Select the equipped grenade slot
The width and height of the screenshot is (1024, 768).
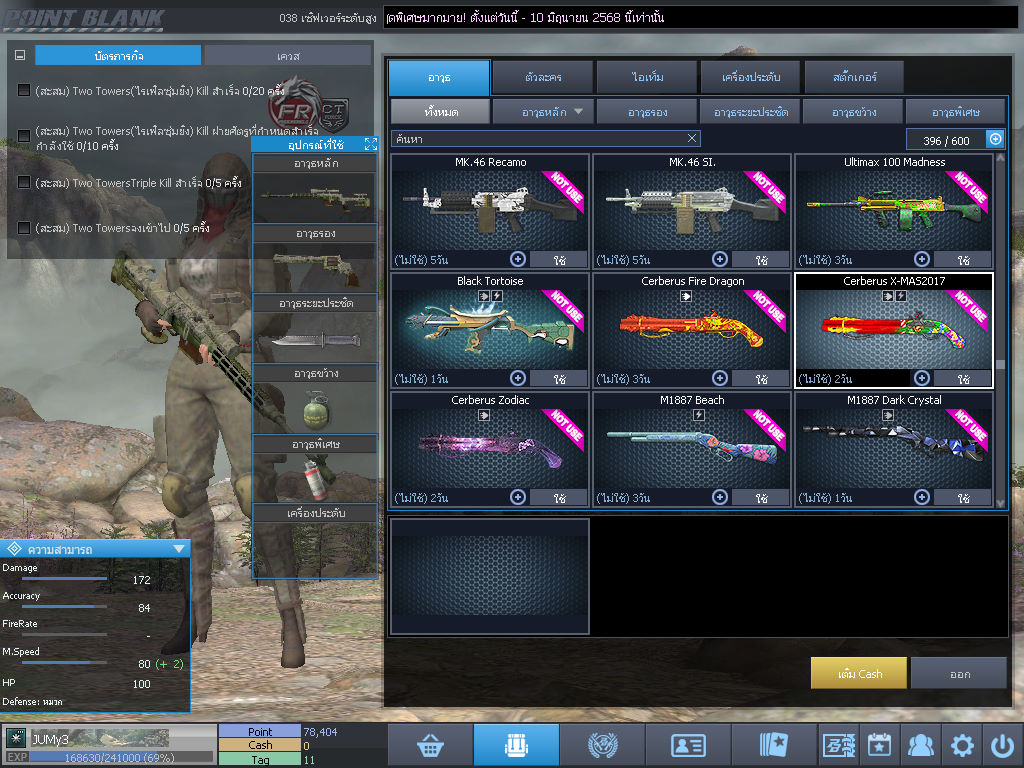click(315, 408)
